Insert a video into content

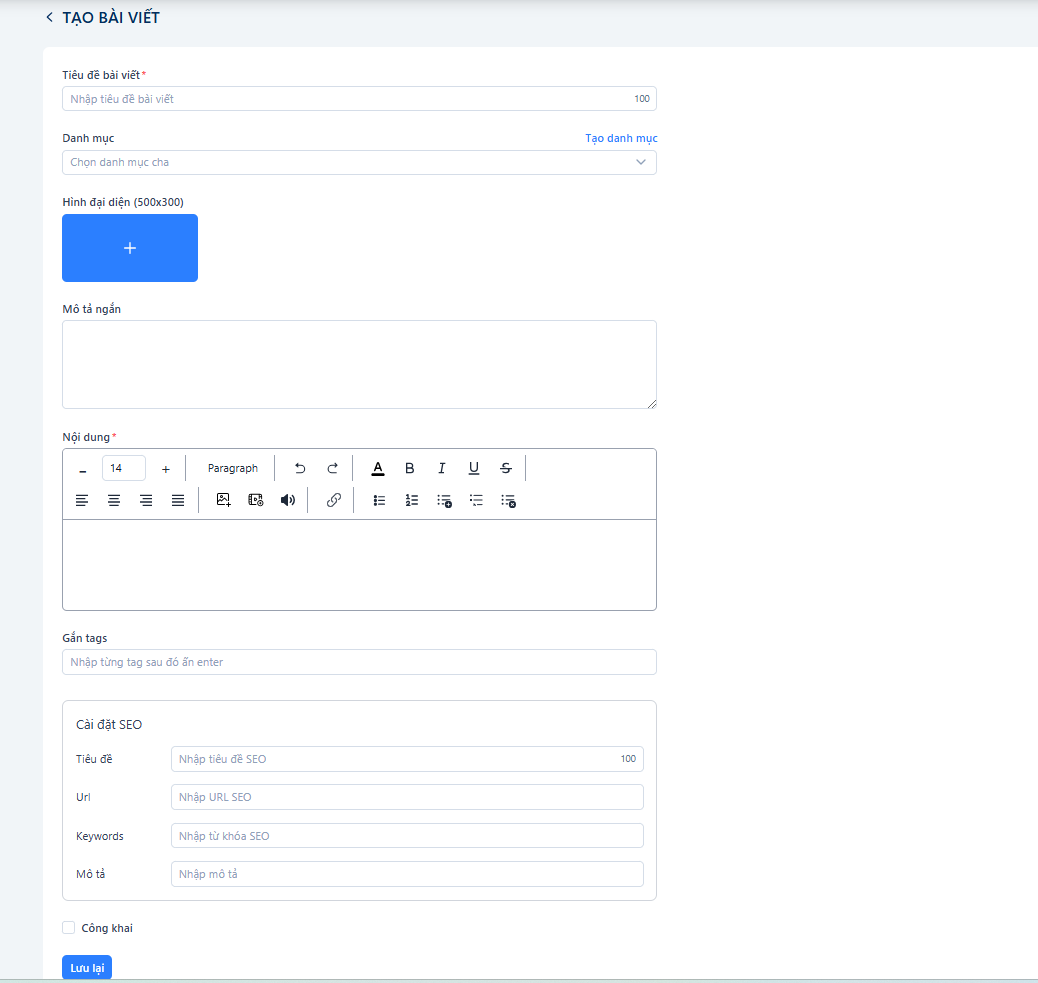pos(256,500)
